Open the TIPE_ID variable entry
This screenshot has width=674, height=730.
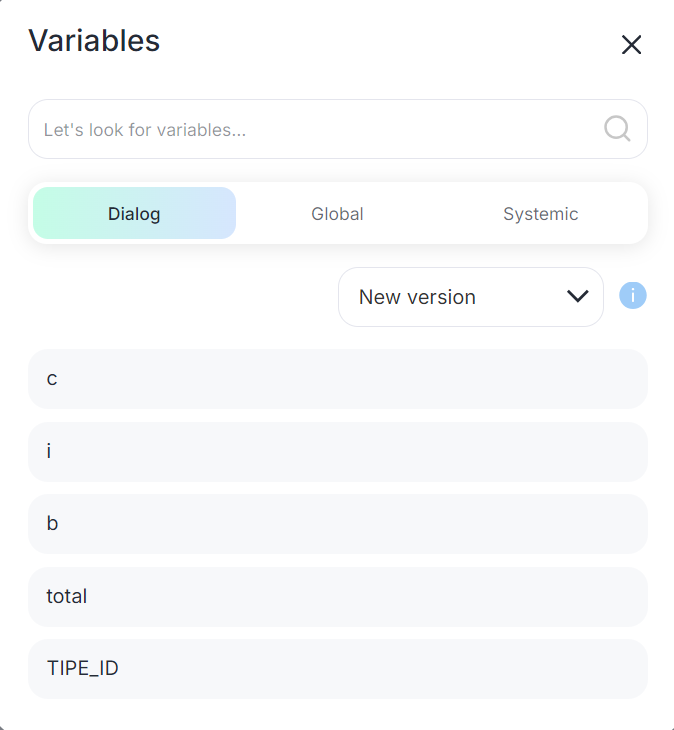(x=337, y=669)
